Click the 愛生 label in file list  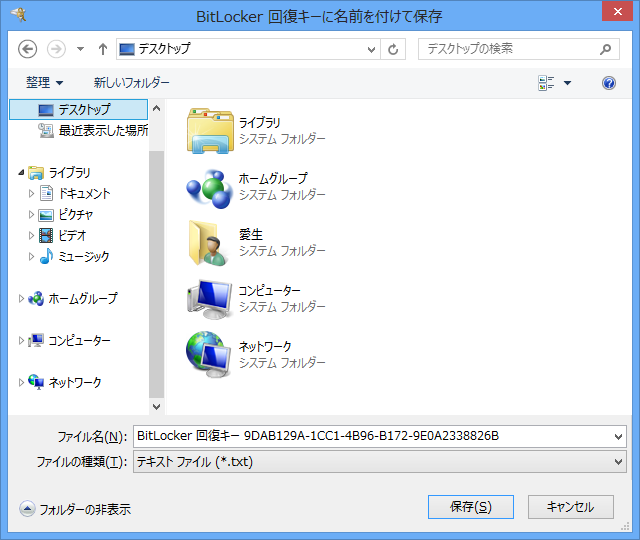[251, 234]
